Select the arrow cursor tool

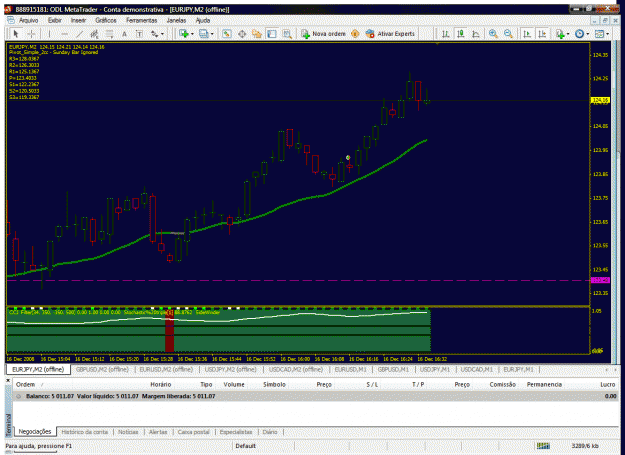pyautogui.click(x=16, y=34)
